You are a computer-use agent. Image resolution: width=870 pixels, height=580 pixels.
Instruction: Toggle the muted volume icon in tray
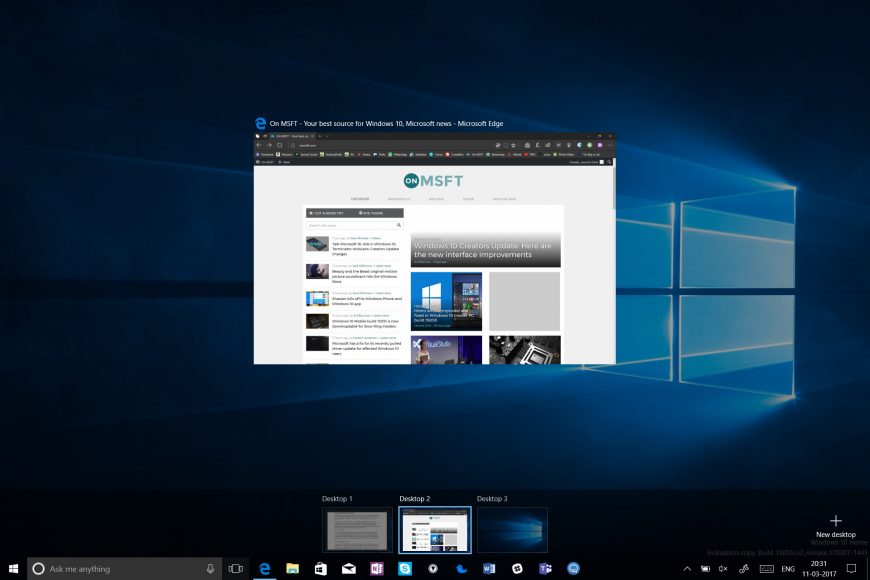point(723,568)
